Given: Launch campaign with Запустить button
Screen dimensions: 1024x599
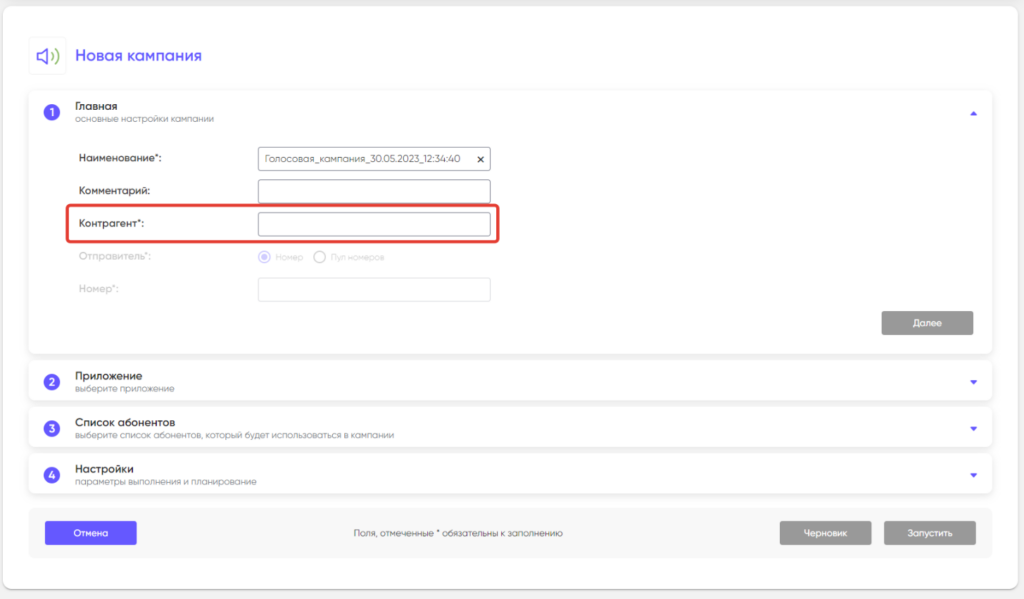Looking at the screenshot, I should (929, 533).
